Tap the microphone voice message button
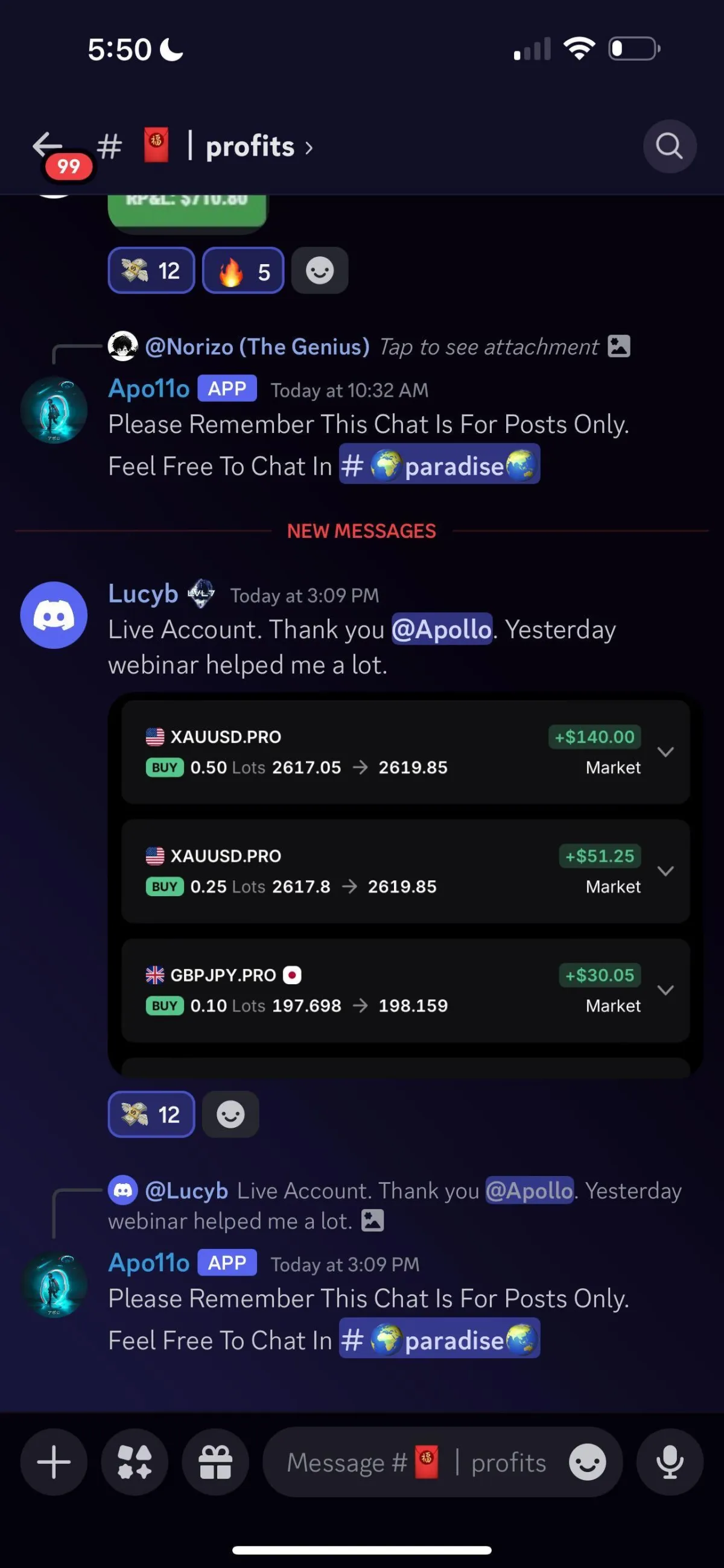The height and width of the screenshot is (1568, 724). [670, 1462]
